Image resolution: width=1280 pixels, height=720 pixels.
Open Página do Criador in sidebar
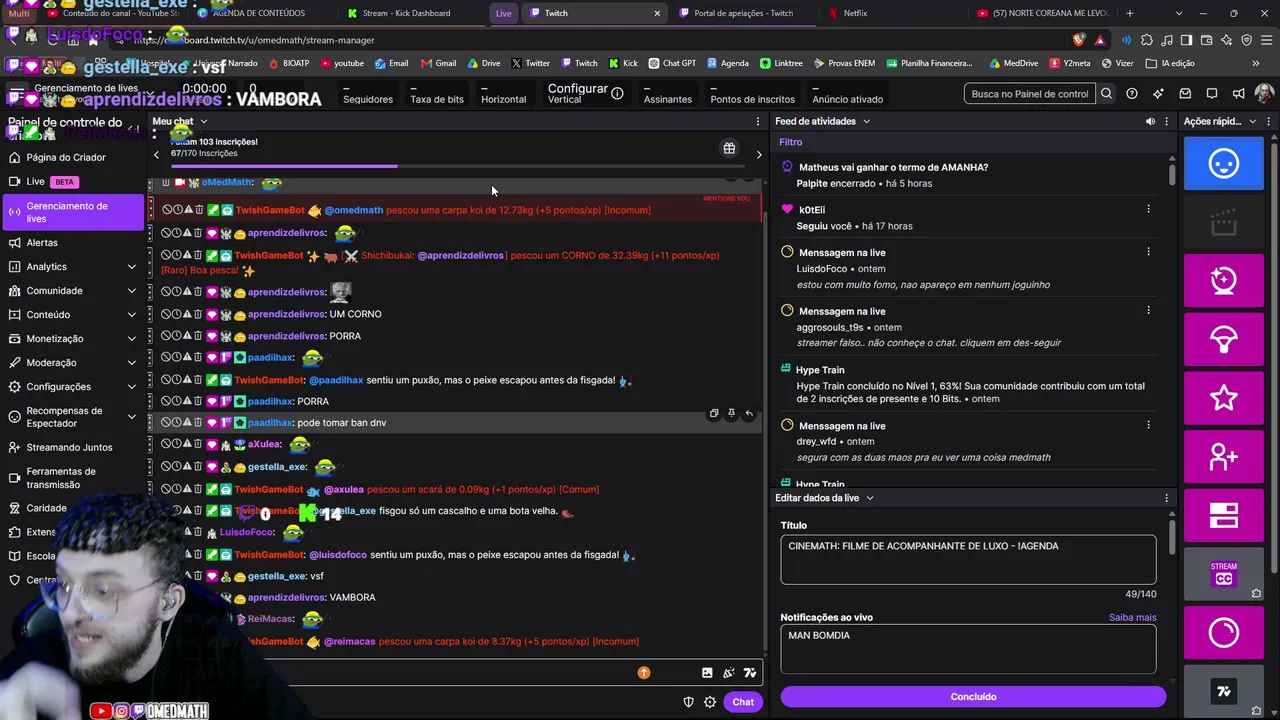click(x=72, y=157)
